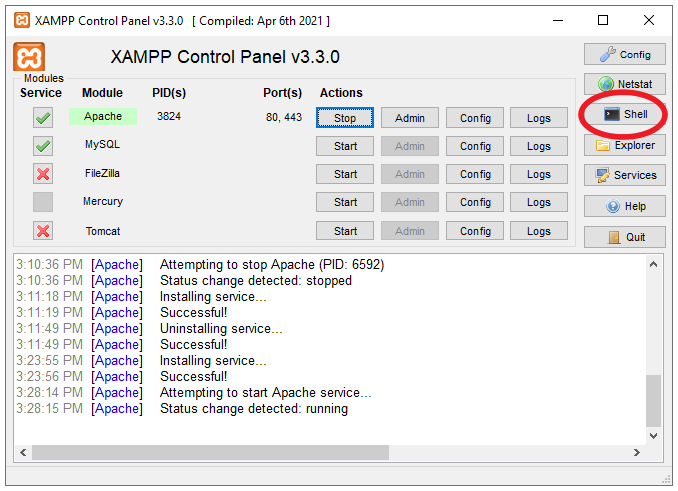The width and height of the screenshot is (678, 491).
Task: Toggle the Apache service checkbox
Action: (43, 118)
